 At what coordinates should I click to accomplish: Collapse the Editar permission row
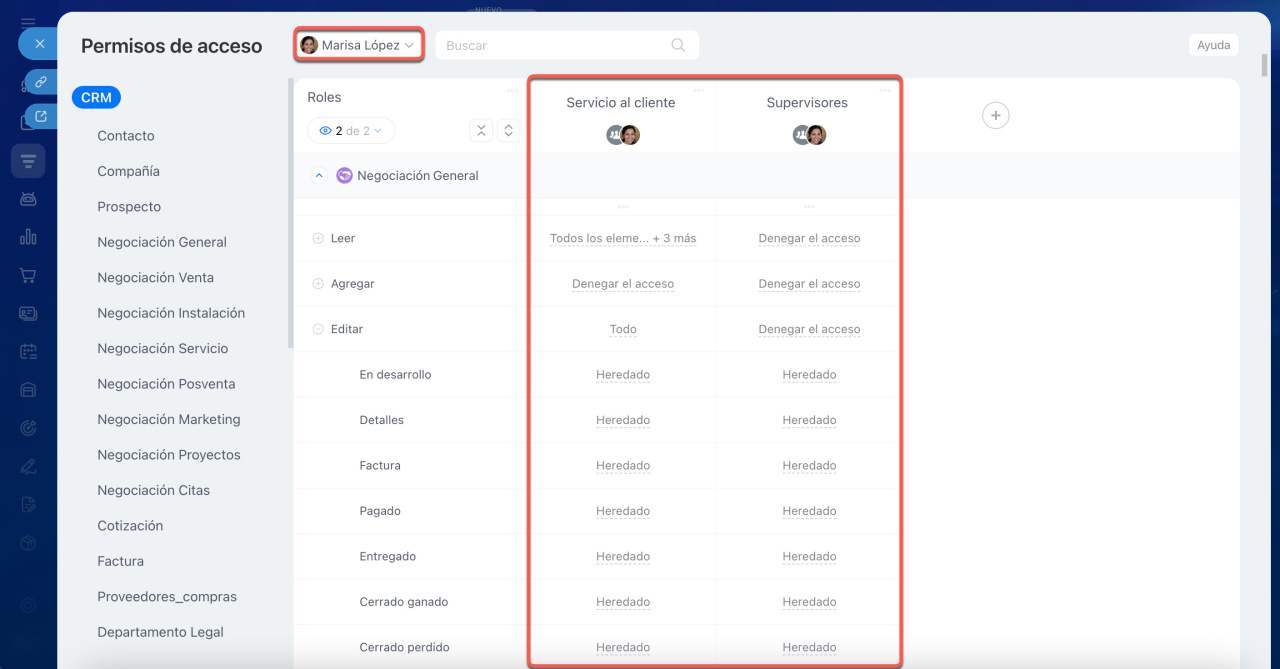318,329
